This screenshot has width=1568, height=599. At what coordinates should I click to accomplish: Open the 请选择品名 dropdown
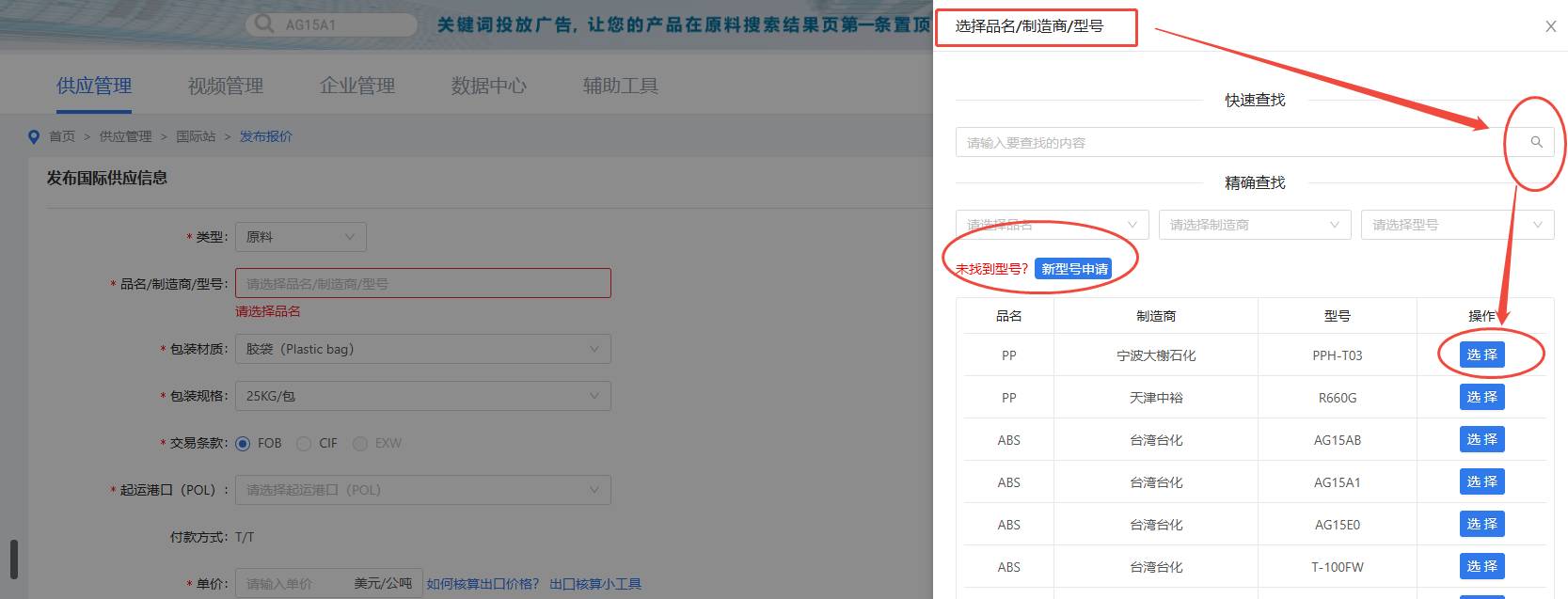click(1053, 225)
